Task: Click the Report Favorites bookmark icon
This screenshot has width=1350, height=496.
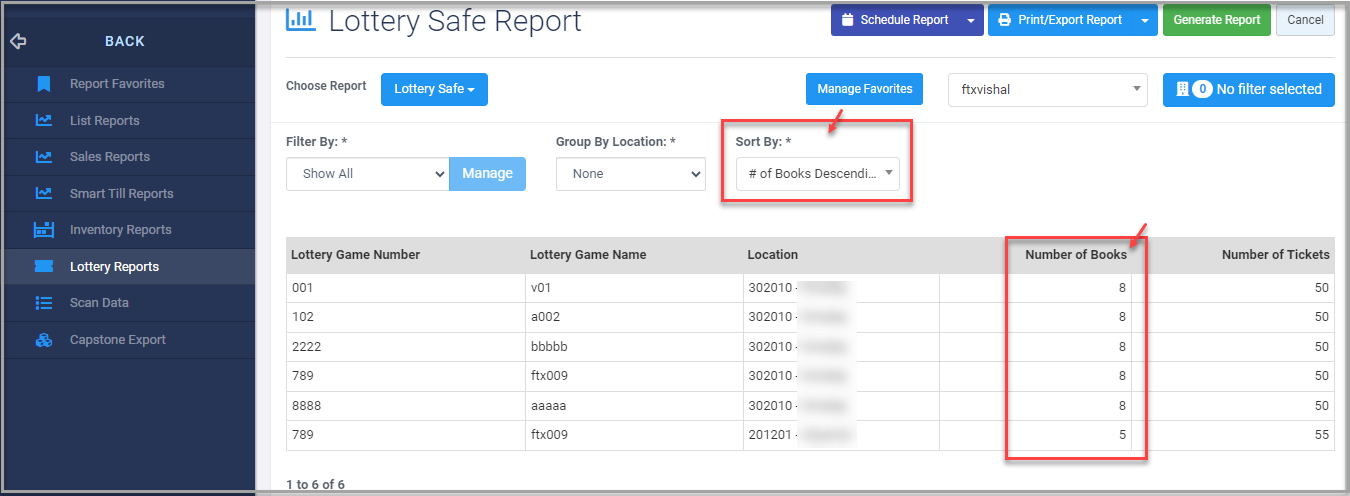Action: tap(44, 84)
